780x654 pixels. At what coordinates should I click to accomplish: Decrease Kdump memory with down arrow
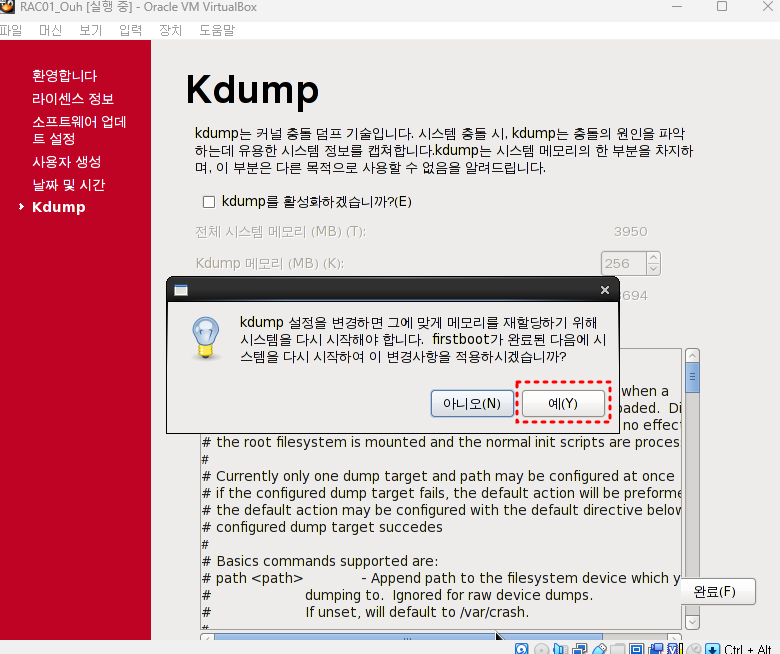click(x=654, y=269)
